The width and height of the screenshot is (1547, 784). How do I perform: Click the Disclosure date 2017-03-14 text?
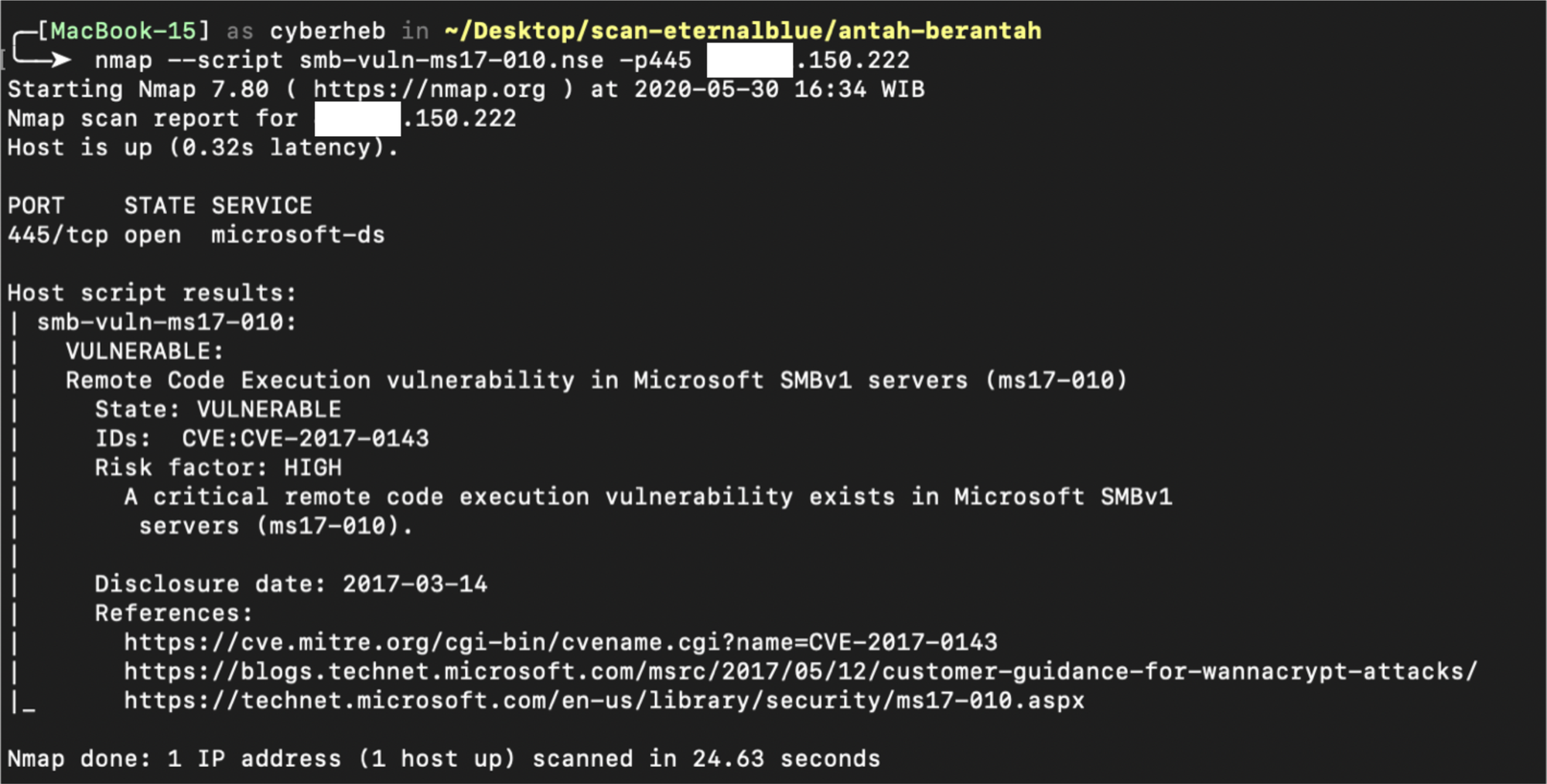pos(291,584)
